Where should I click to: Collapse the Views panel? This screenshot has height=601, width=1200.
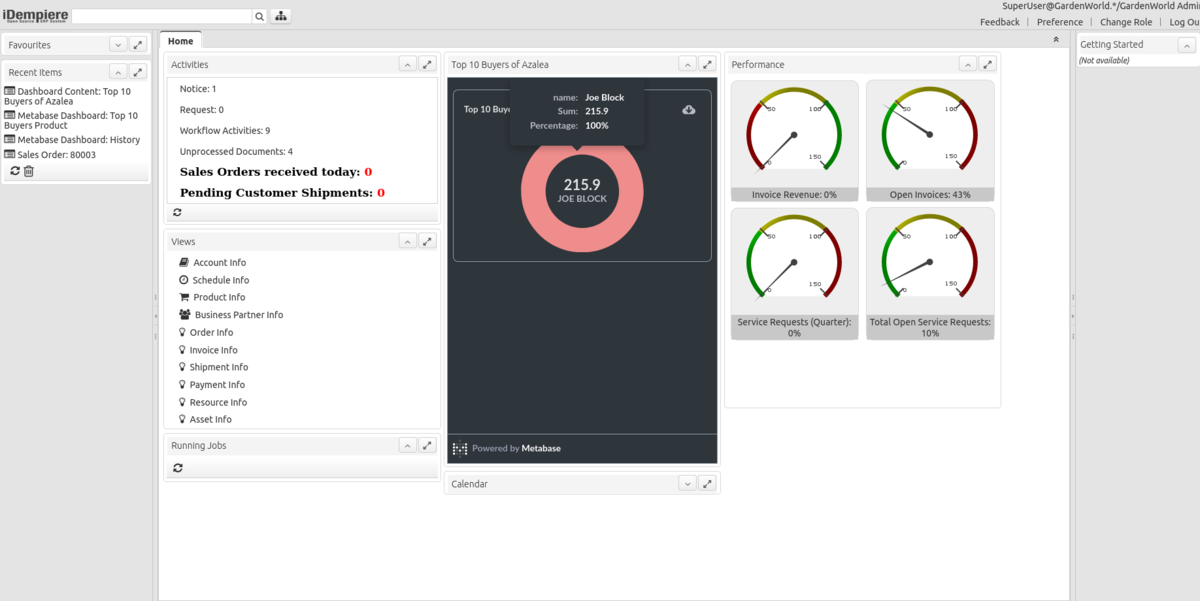click(x=407, y=241)
